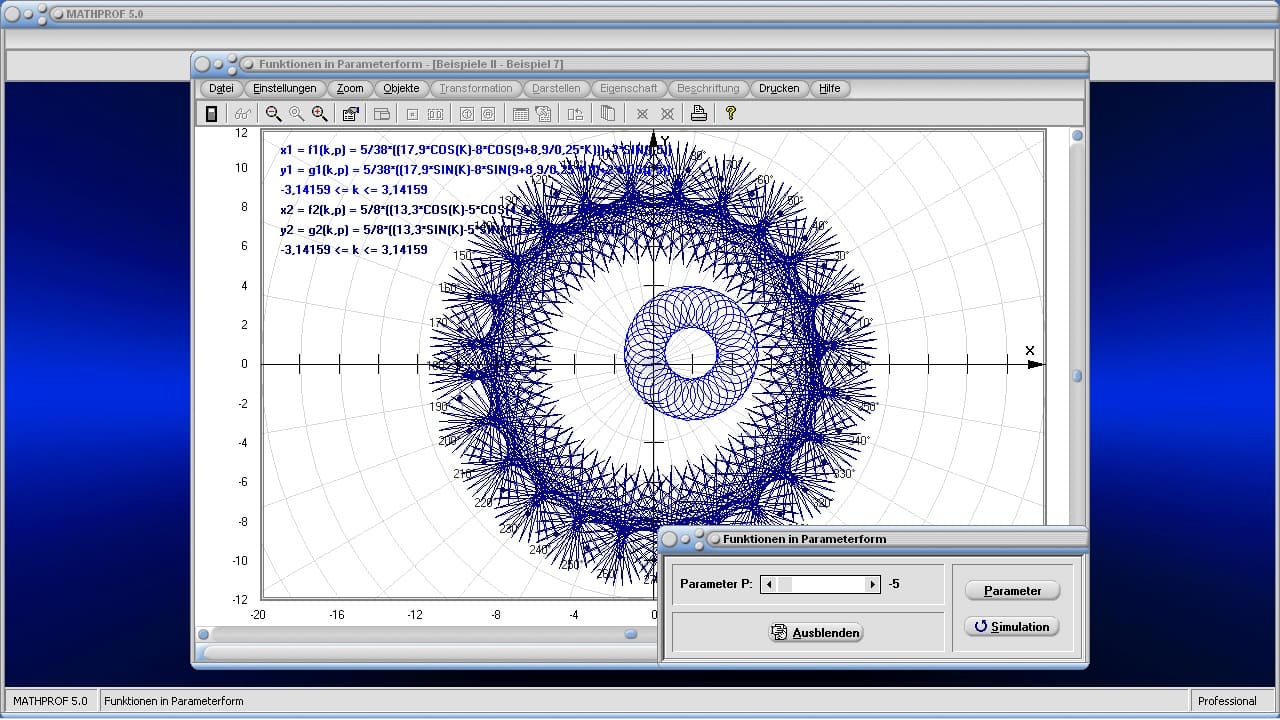Open the properties settings toolbar icon
The image size is (1280, 720).
coord(350,114)
